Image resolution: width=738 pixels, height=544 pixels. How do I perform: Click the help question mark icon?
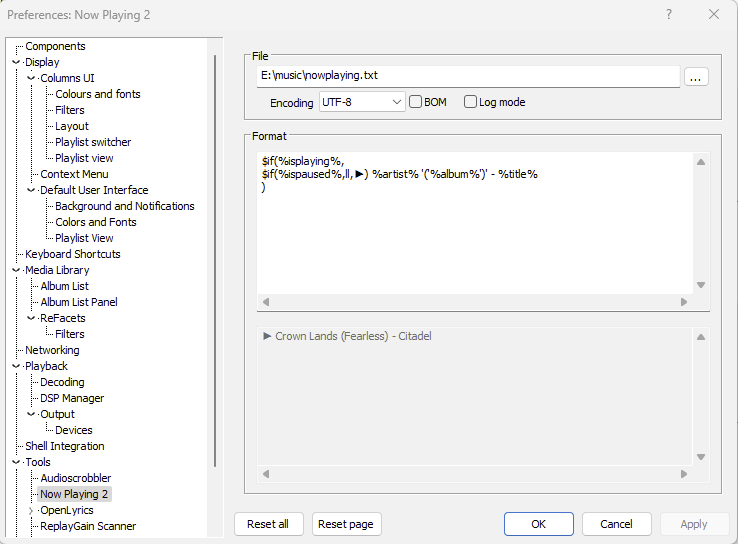(669, 15)
